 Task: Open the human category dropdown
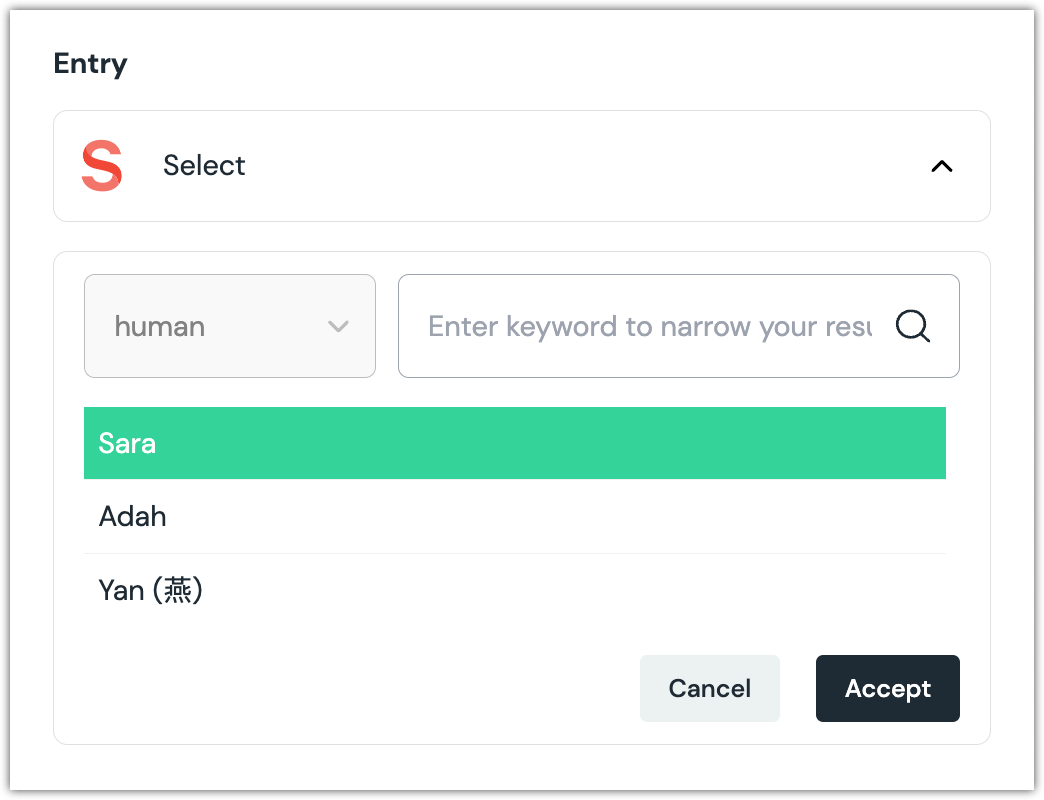coord(229,326)
